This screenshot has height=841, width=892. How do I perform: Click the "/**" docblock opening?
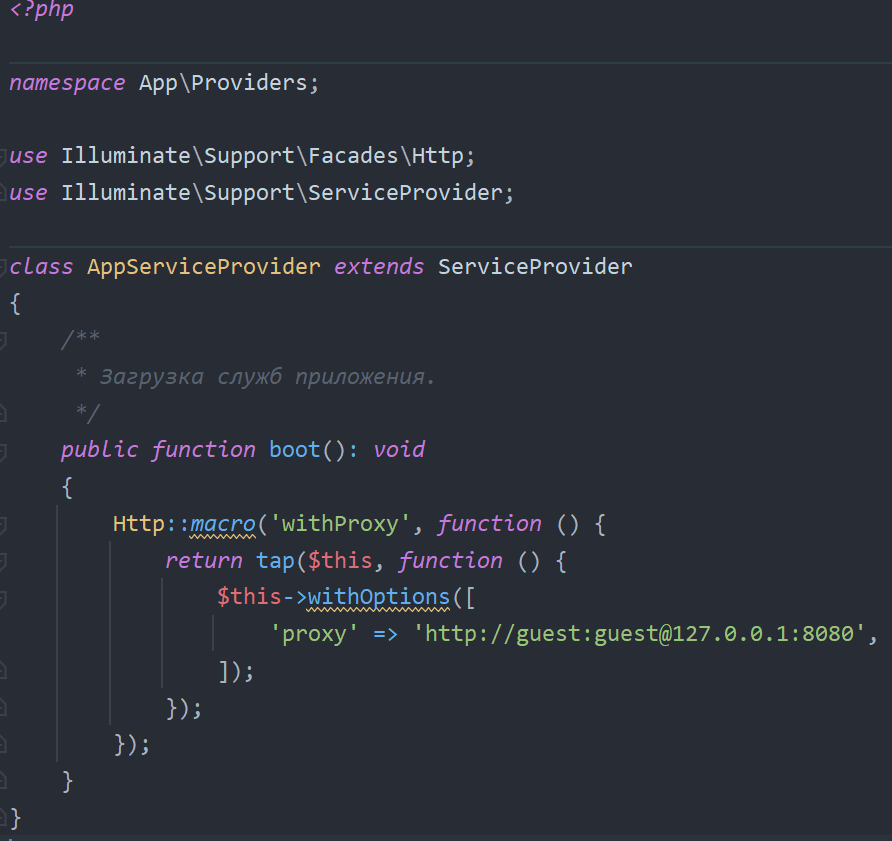(x=80, y=339)
